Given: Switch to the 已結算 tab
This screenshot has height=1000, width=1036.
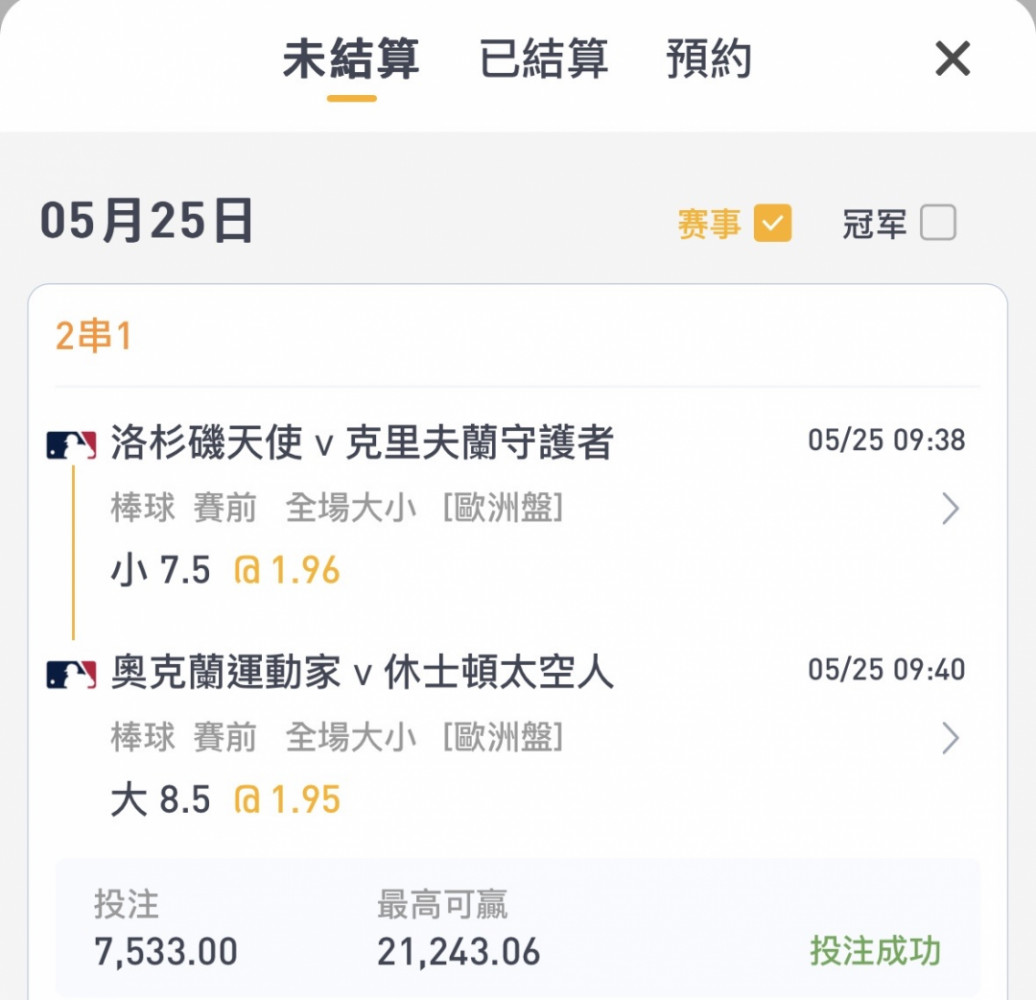Looking at the screenshot, I should pos(543,59).
